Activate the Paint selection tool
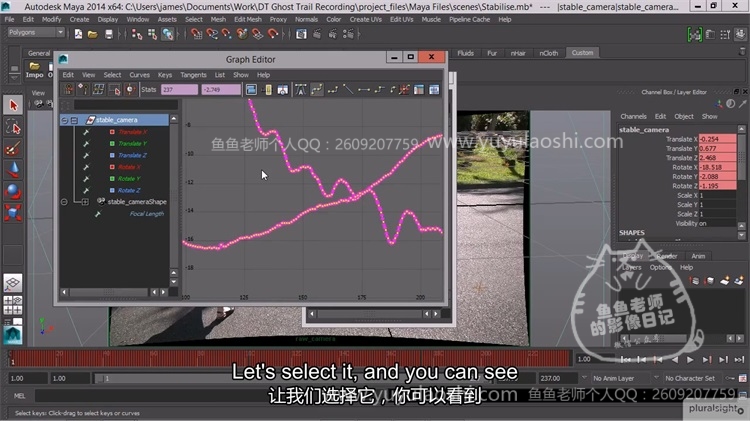This screenshot has width=750, height=421. [x=13, y=148]
